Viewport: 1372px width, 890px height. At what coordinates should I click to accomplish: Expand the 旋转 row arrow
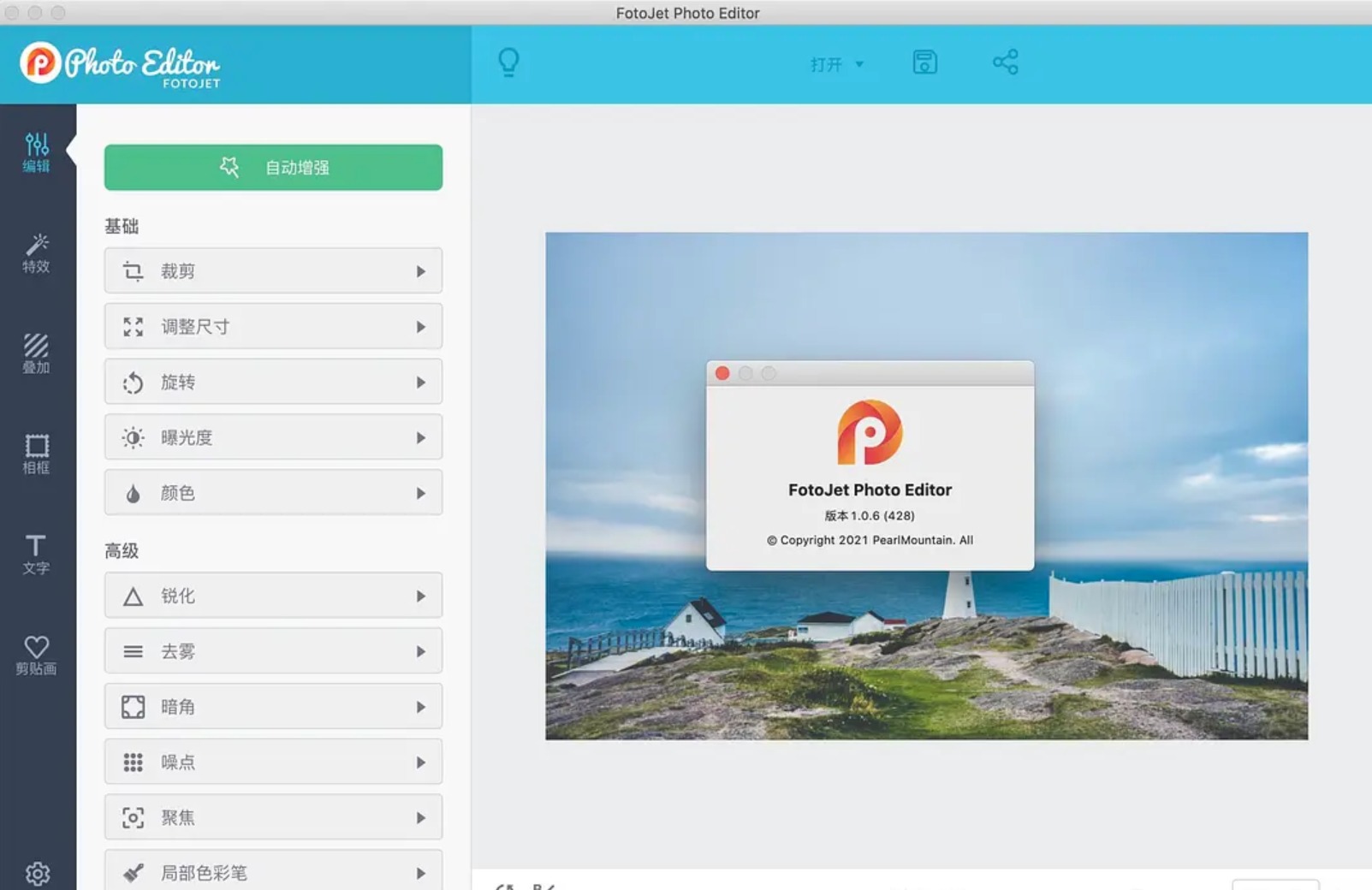(421, 383)
